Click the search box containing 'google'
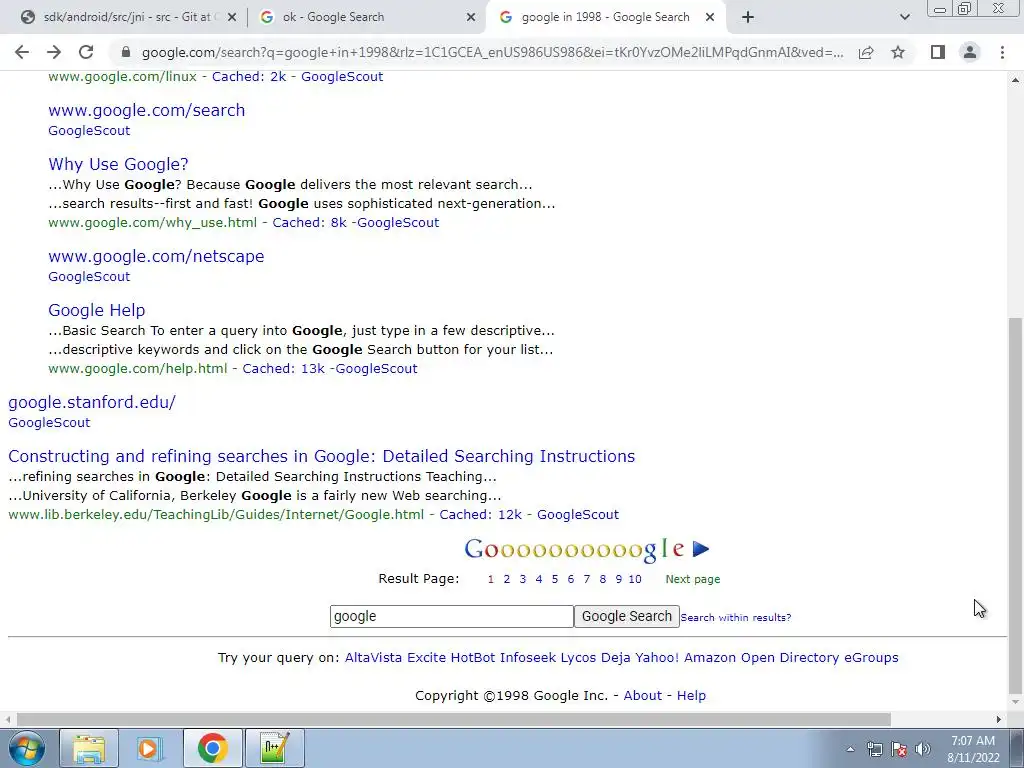The width and height of the screenshot is (1024, 768). [x=452, y=616]
